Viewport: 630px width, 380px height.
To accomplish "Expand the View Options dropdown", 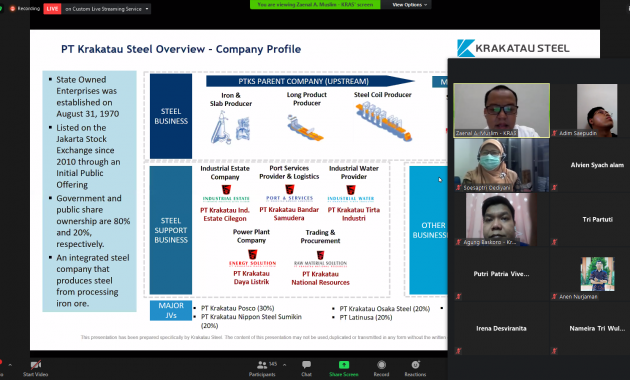I will [x=410, y=5].
